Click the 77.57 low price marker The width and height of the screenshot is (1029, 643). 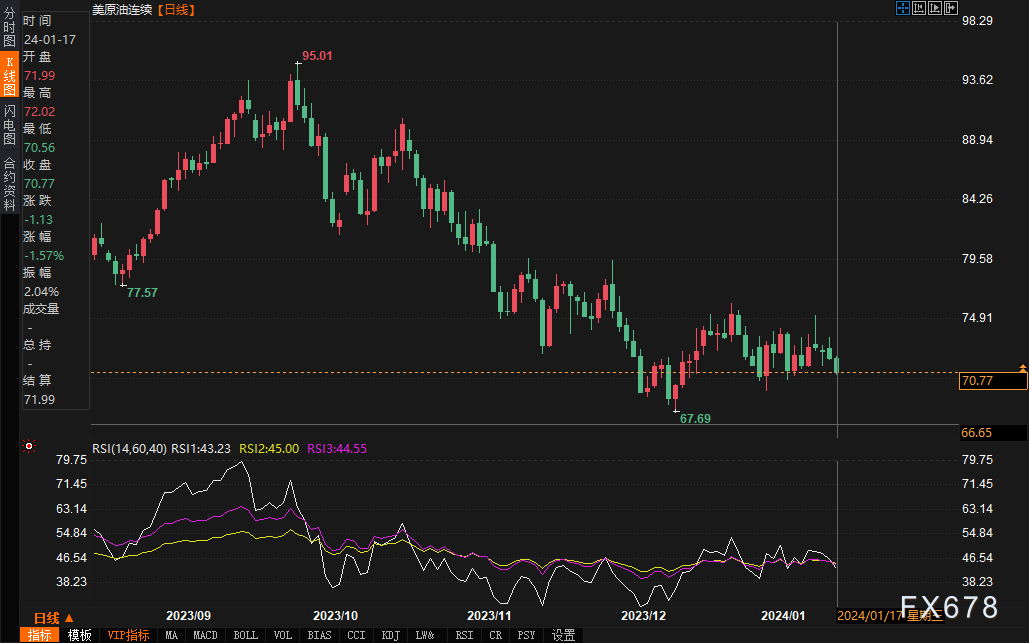pos(142,293)
